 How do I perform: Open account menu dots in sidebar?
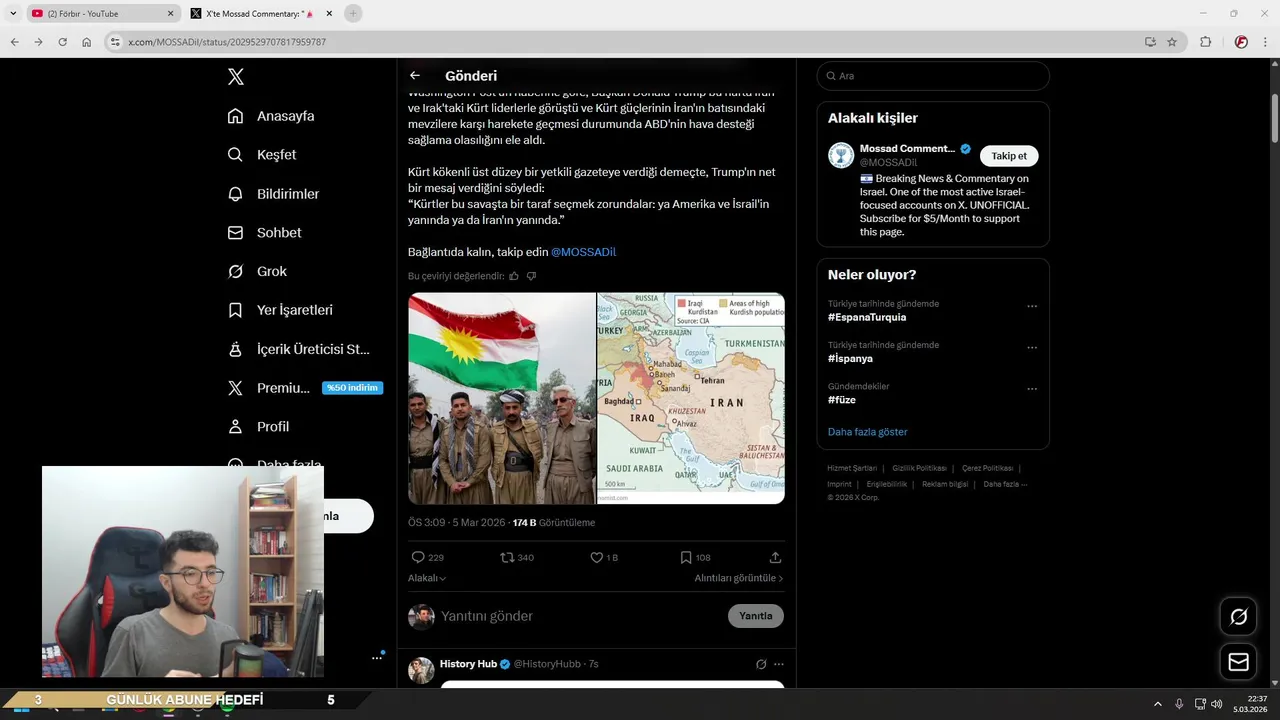377,657
